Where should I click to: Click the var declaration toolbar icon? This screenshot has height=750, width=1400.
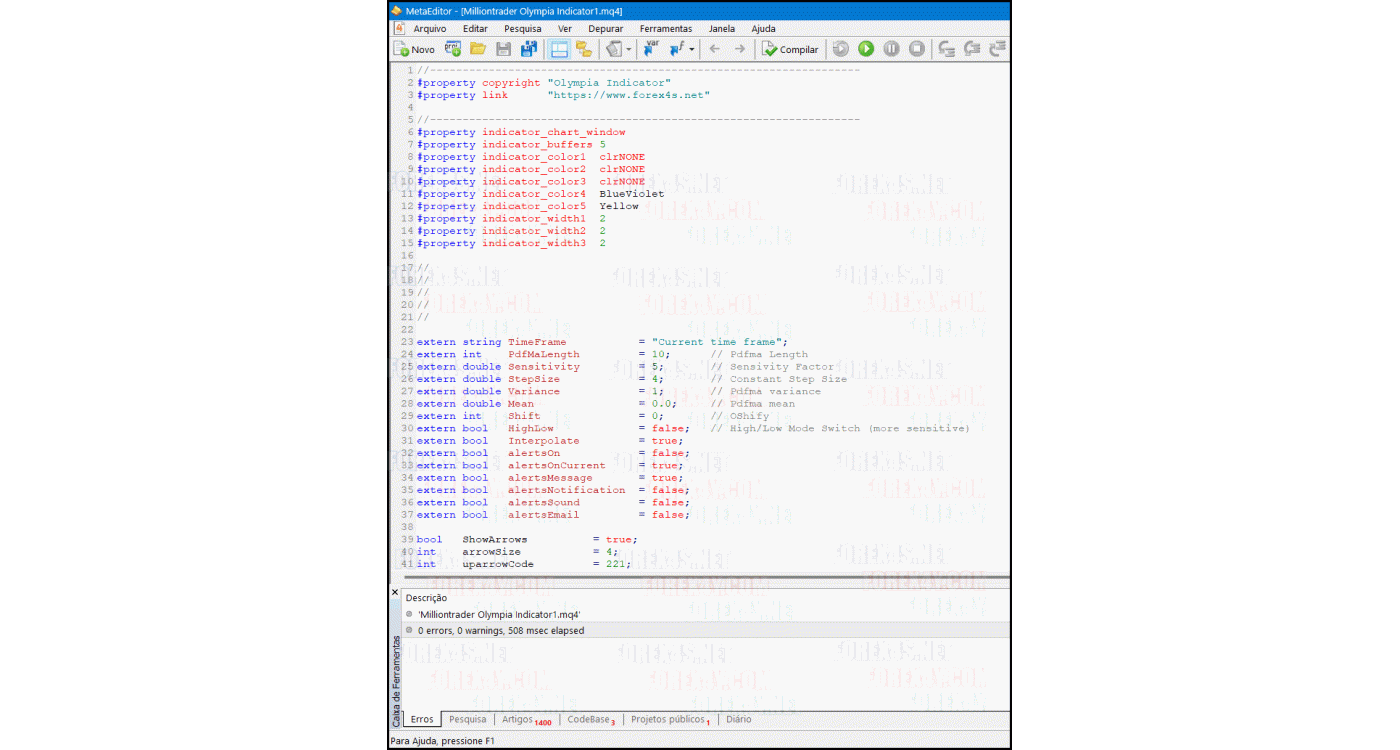(x=651, y=49)
